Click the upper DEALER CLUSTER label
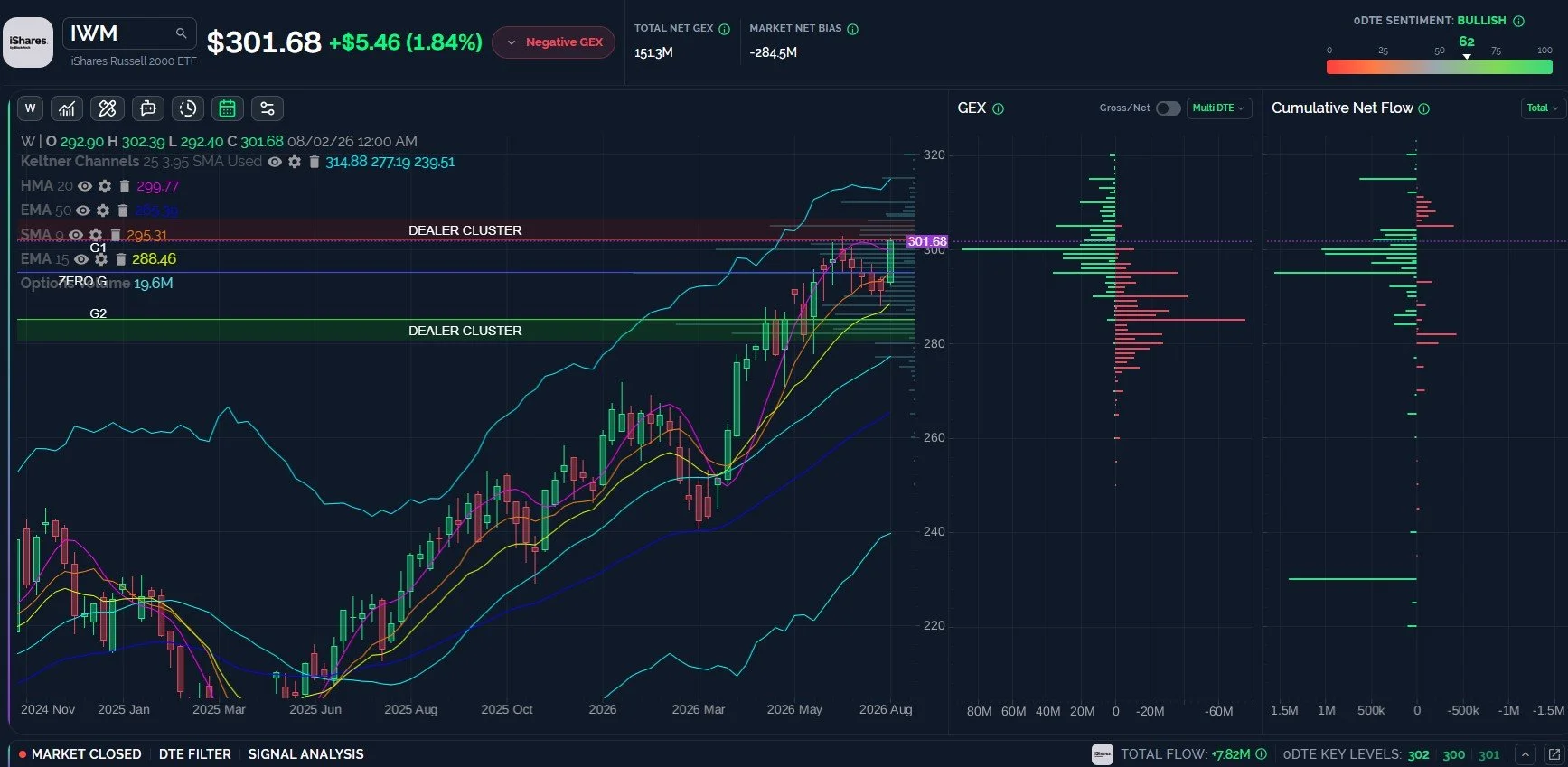Image resolution: width=1568 pixels, height=767 pixels. coord(465,230)
